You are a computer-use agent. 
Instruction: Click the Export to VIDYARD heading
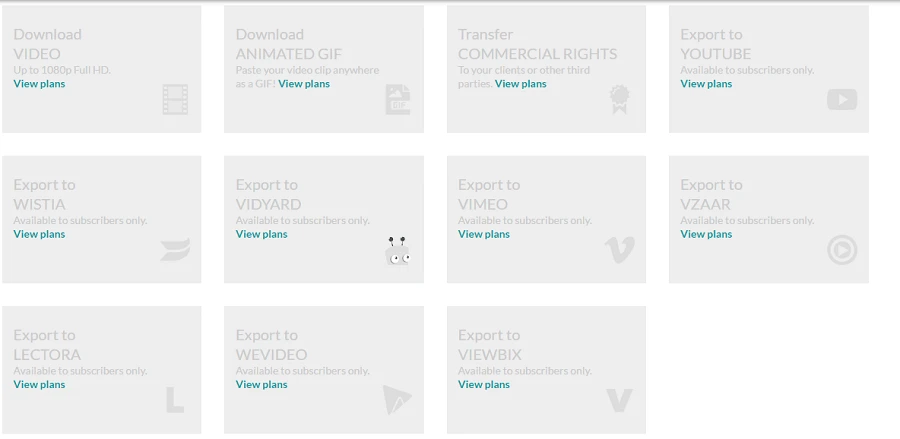pos(268,195)
